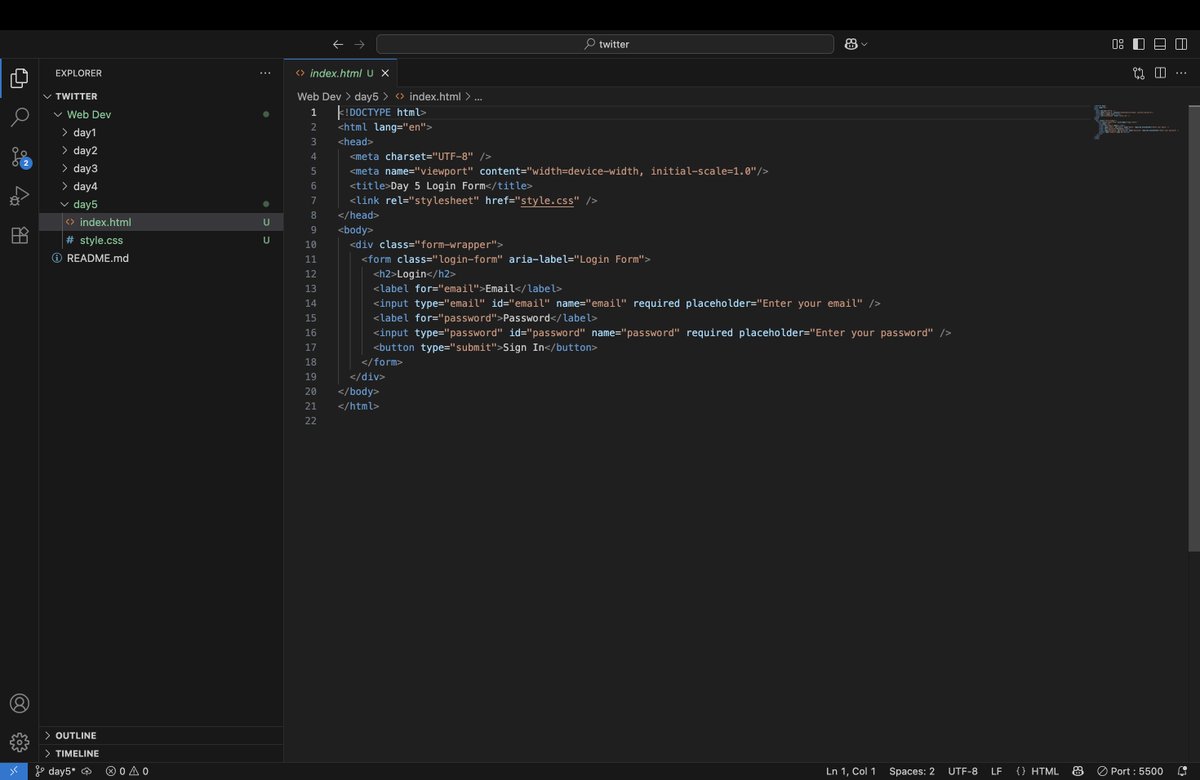Select the index.html editor tab
This screenshot has width=1200, height=780.
pyautogui.click(x=340, y=73)
